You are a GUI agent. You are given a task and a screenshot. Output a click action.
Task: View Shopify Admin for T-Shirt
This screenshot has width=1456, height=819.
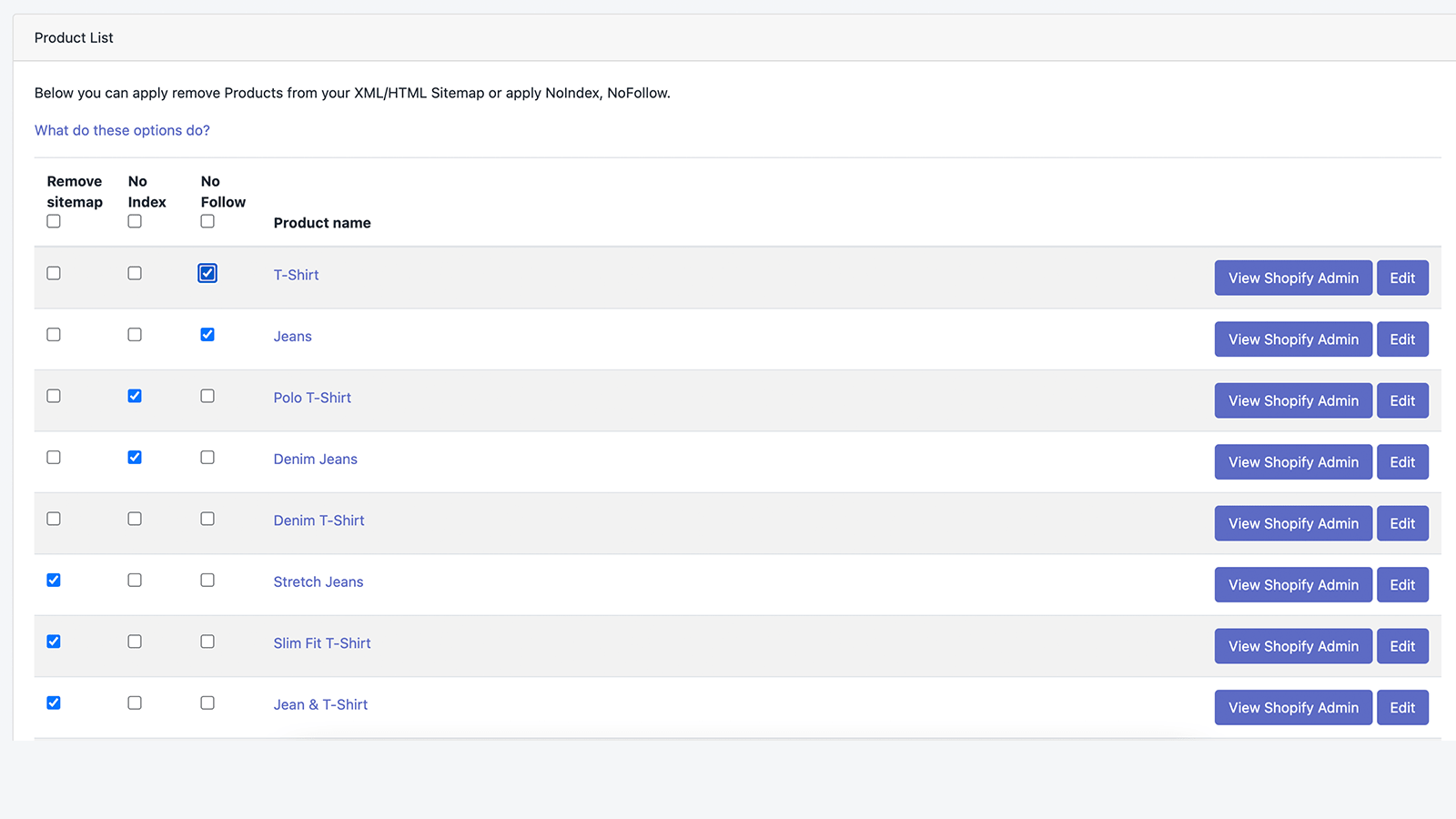tap(1292, 278)
